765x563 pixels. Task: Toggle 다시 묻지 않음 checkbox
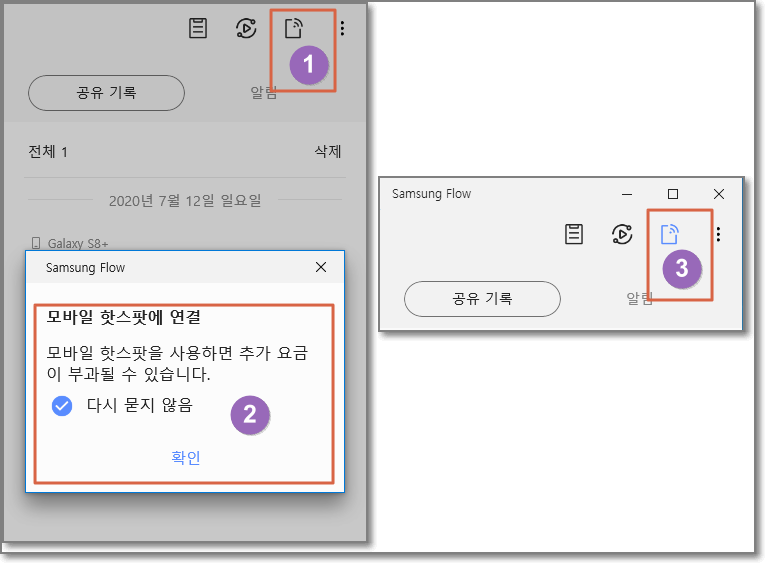tap(62, 405)
